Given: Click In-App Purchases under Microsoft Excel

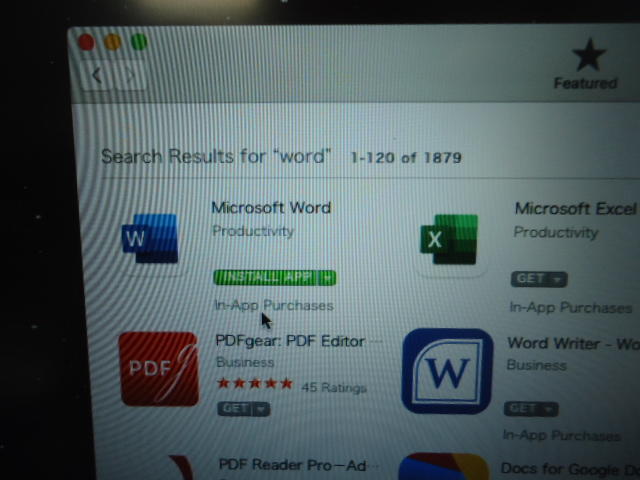Looking at the screenshot, I should [571, 307].
